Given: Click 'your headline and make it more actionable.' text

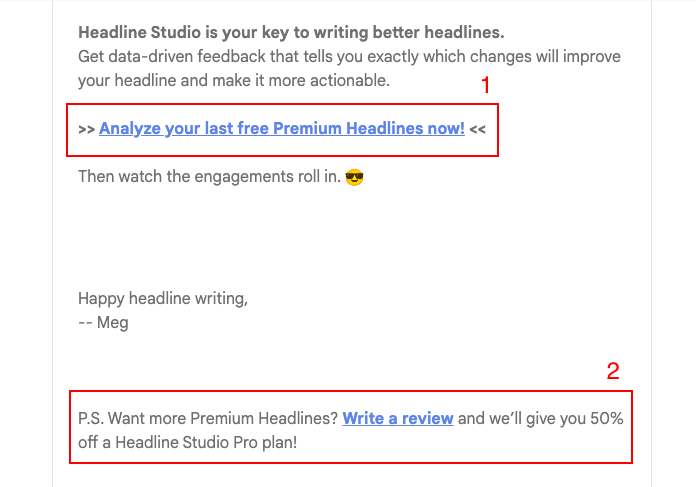Looking at the screenshot, I should pos(234,81).
